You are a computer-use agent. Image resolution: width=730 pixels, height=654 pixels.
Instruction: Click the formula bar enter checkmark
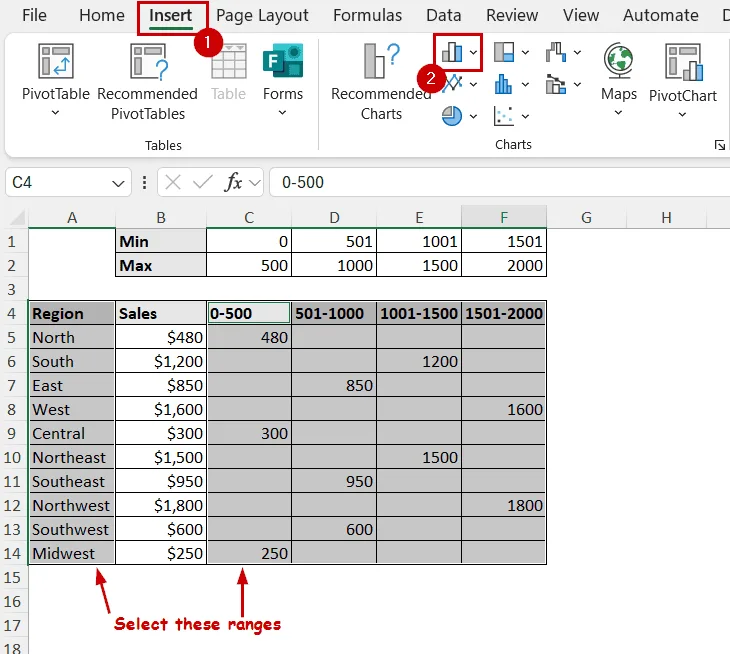(203, 182)
